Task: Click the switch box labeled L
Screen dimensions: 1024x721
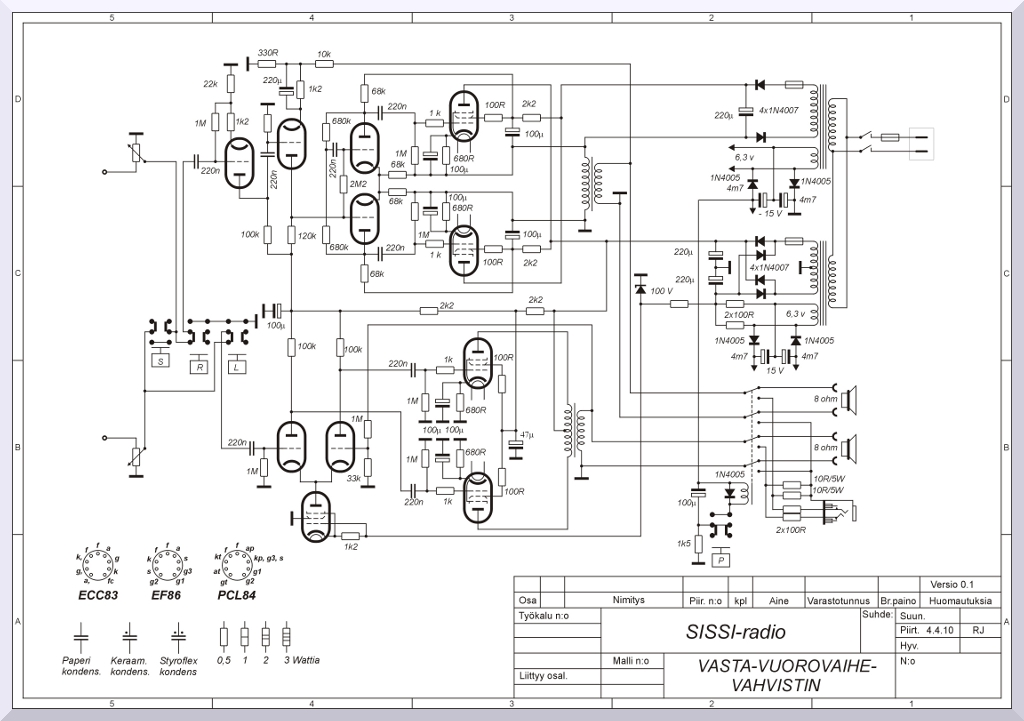Action: [236, 366]
